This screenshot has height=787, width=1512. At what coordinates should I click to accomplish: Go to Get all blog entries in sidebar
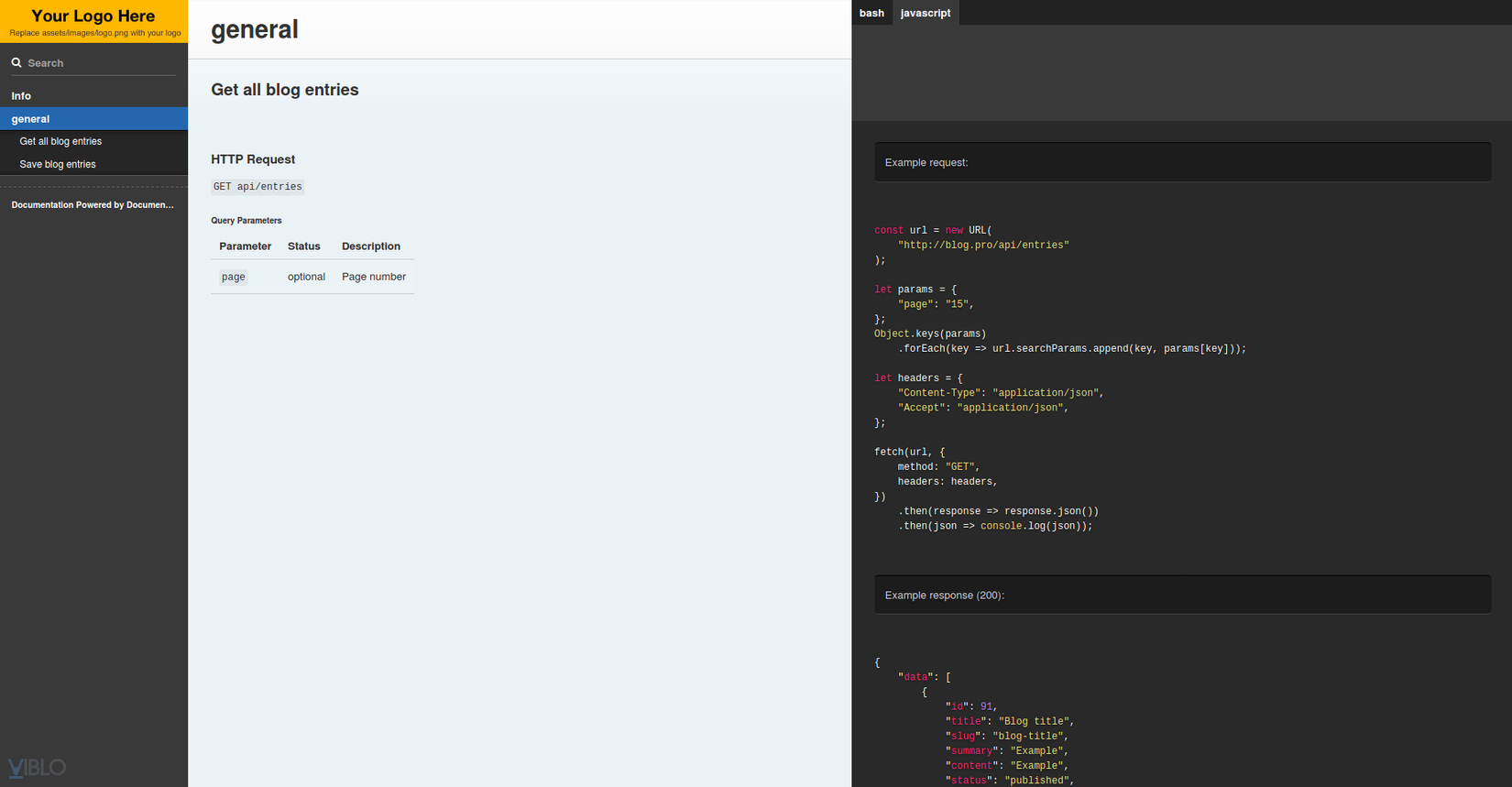click(x=60, y=142)
